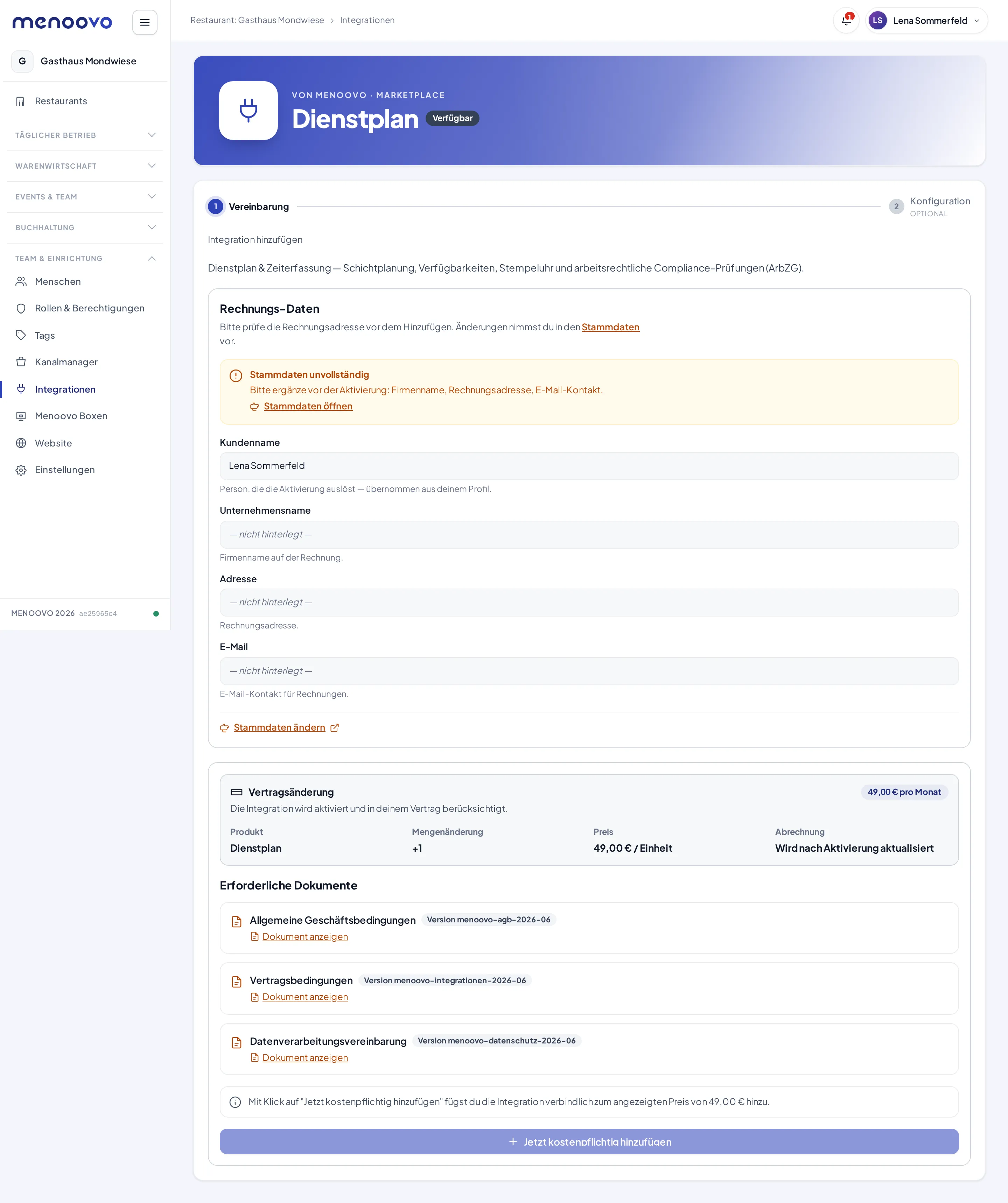Image resolution: width=1008 pixels, height=1203 pixels.
Task: Go to step 1 Vereinbarung
Action: pyautogui.click(x=247, y=206)
